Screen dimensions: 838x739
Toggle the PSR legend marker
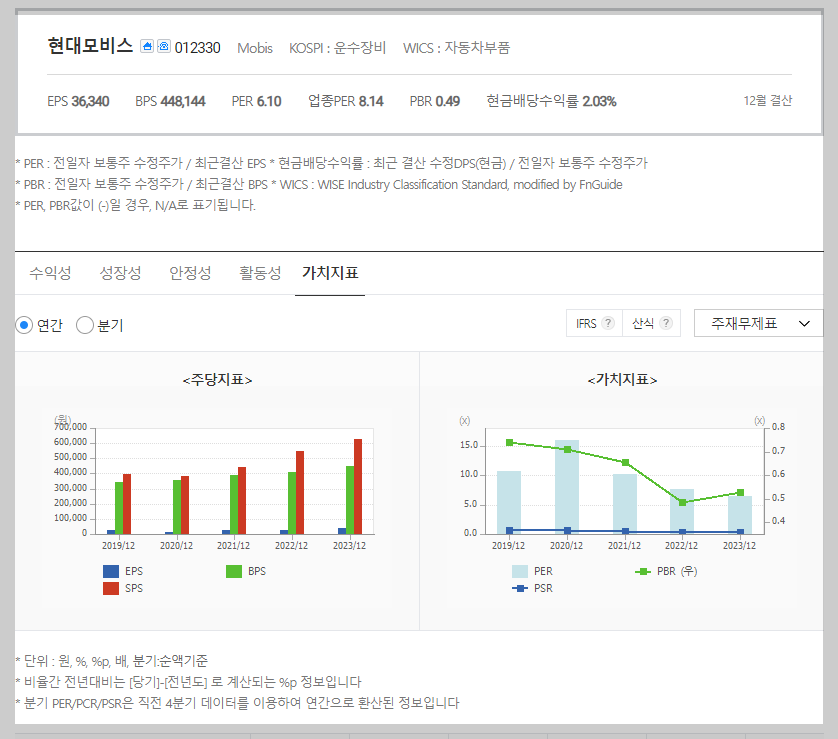pyautogui.click(x=520, y=588)
